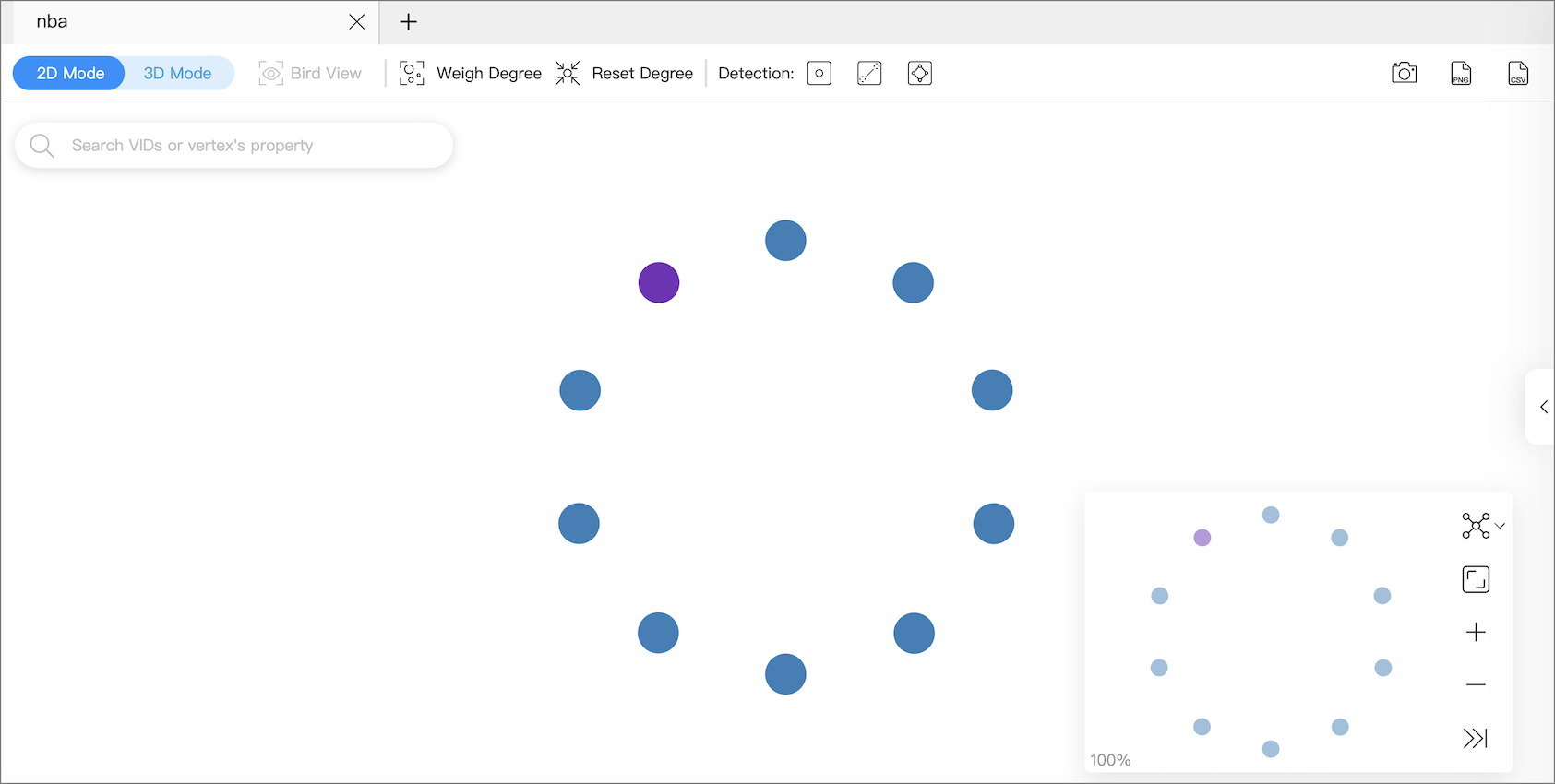Click Reset Degree button

point(625,73)
